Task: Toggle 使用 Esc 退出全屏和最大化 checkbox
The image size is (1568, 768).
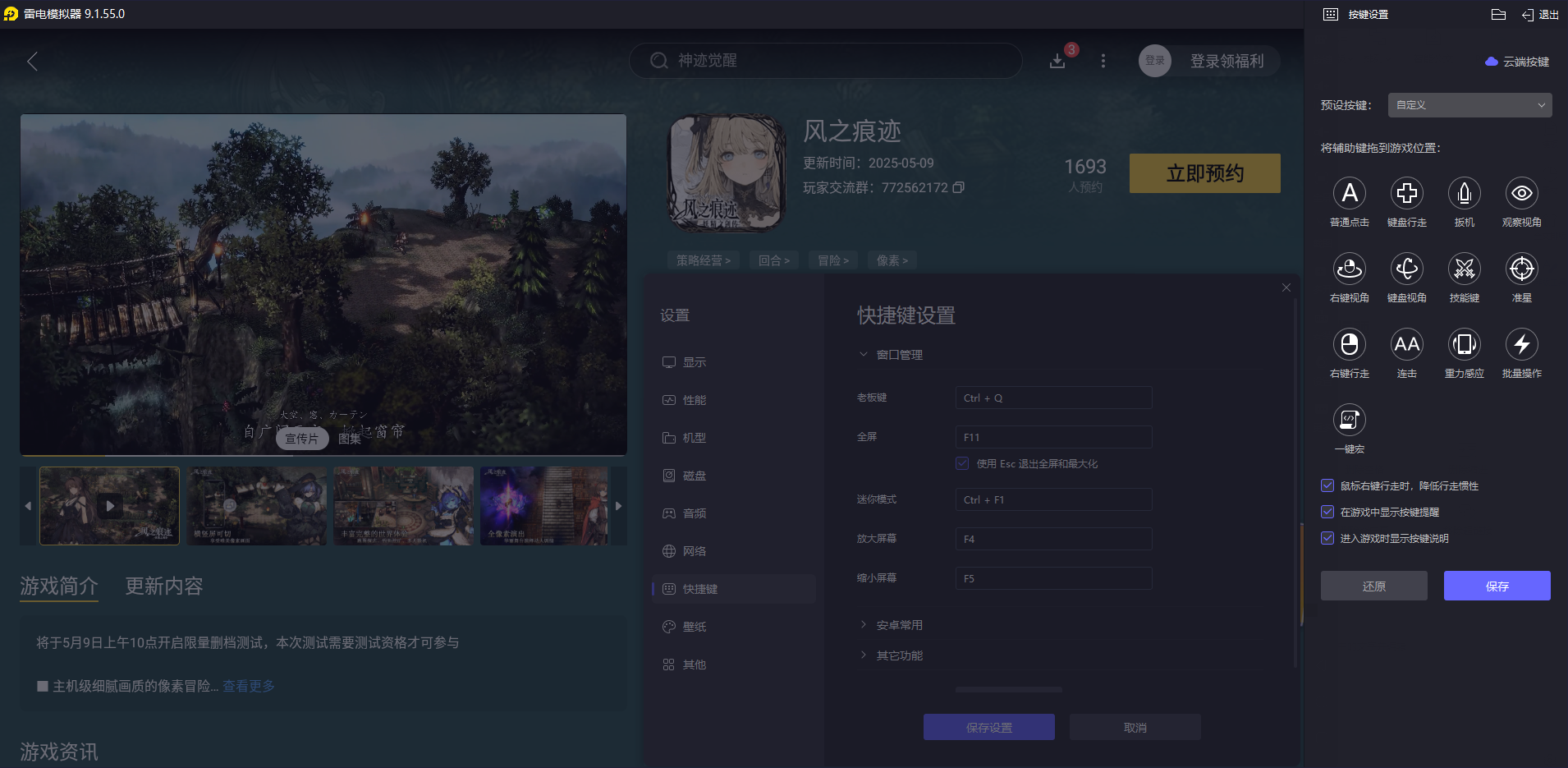Action: pyautogui.click(x=962, y=463)
